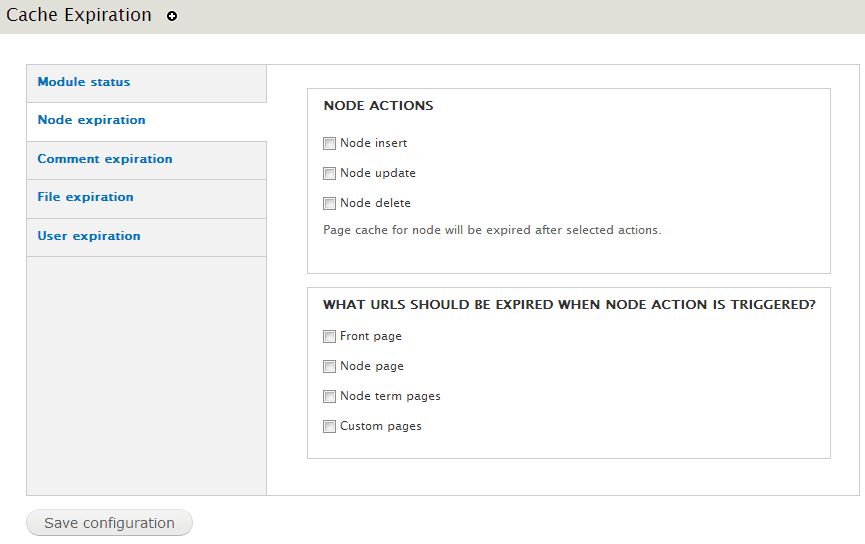This screenshot has width=865, height=544.
Task: Click the "Node insert" label text
Action: 374,143
